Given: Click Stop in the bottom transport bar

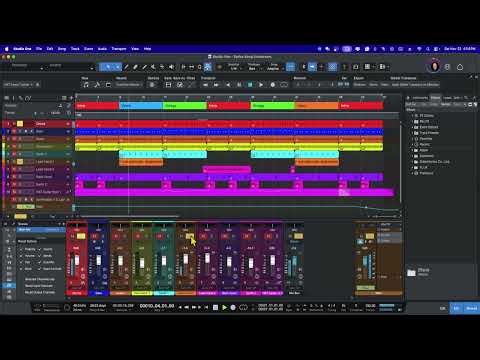Looking at the screenshot, I should (x=216, y=307).
